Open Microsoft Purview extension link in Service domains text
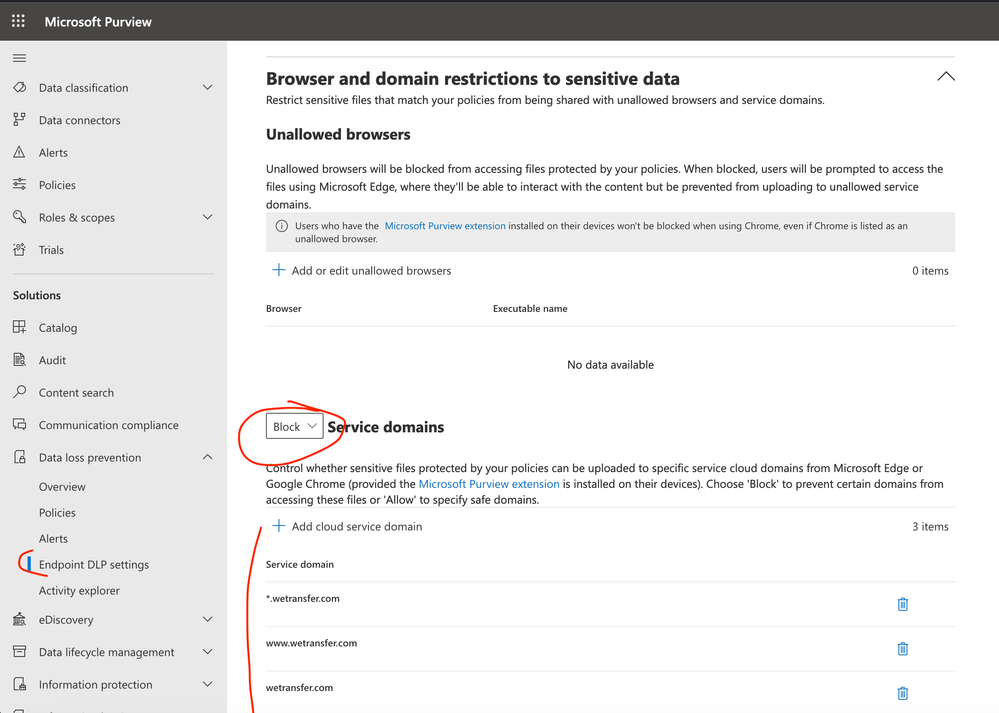 pos(489,484)
